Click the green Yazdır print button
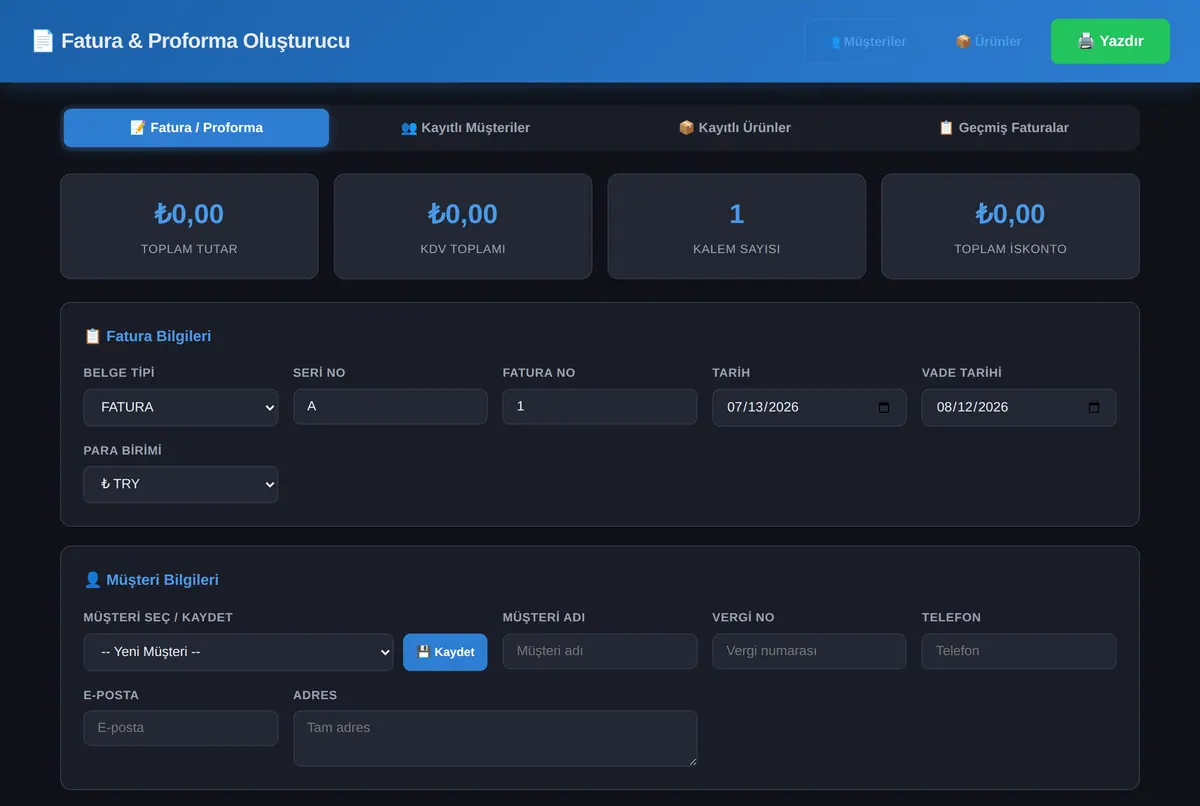This screenshot has height=806, width=1200. point(1110,41)
